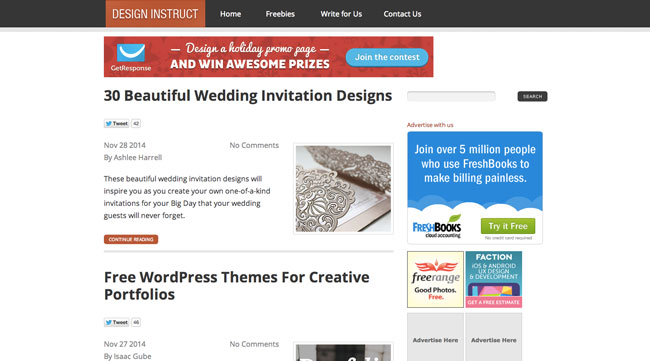Open the Faction UX design ad

[x=494, y=279]
